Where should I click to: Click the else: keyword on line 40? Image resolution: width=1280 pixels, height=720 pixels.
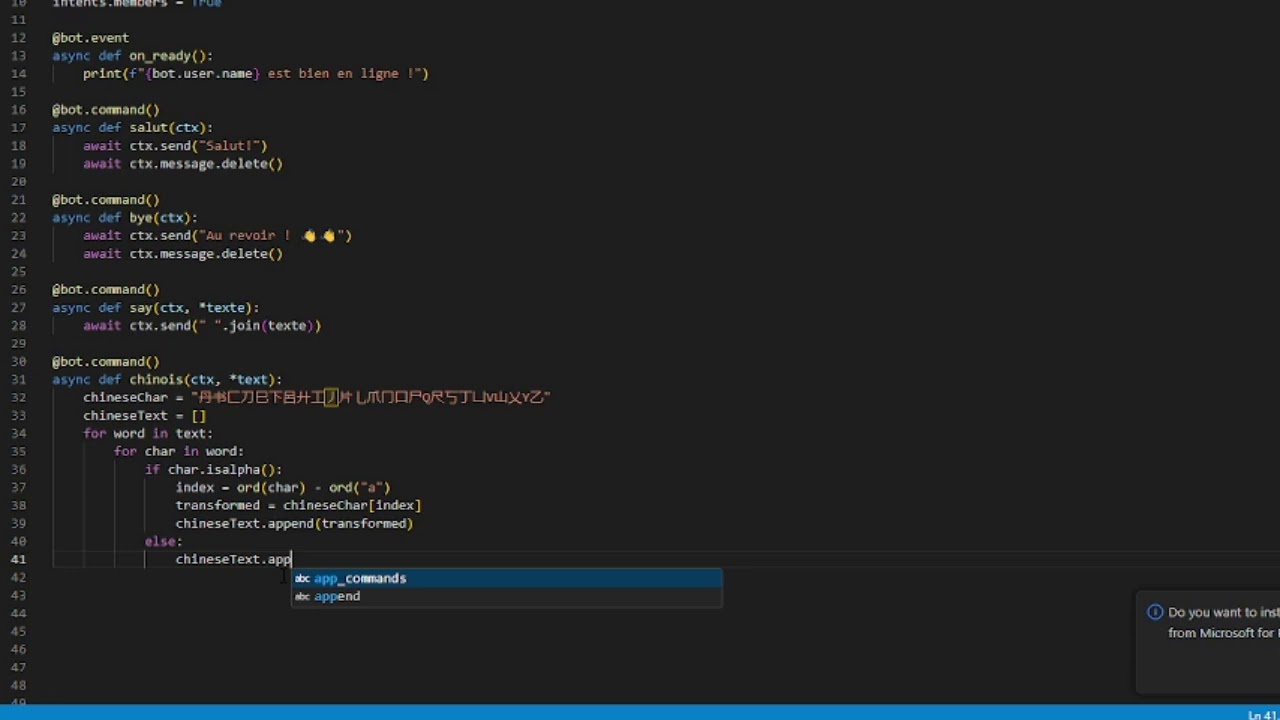163,542
